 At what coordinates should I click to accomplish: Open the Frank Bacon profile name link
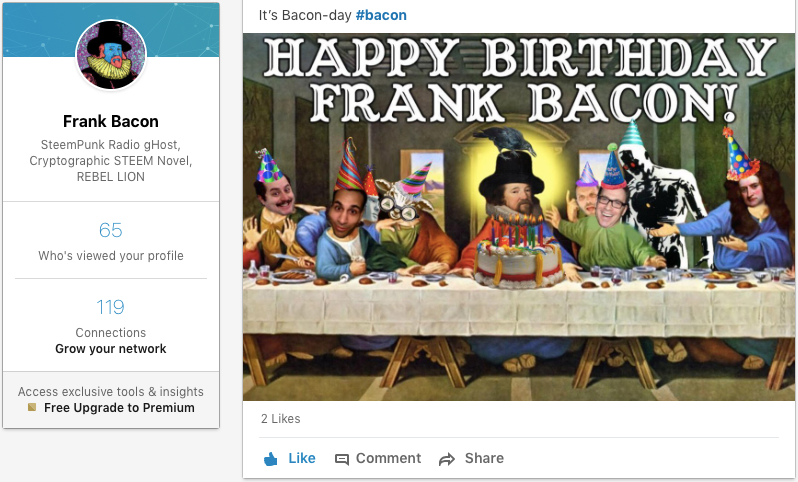111,121
